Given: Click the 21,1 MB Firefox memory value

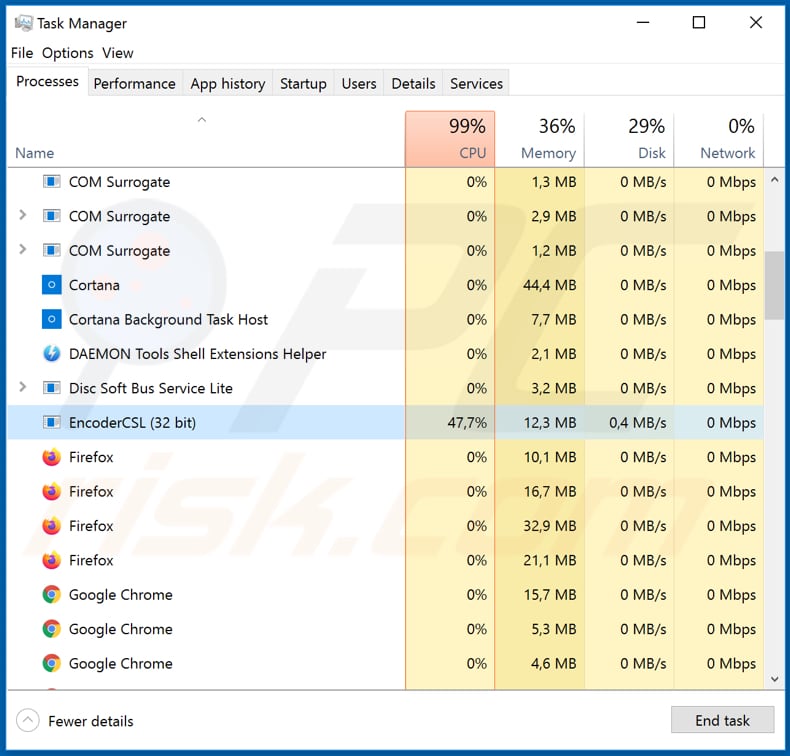Looking at the screenshot, I should pos(550,560).
